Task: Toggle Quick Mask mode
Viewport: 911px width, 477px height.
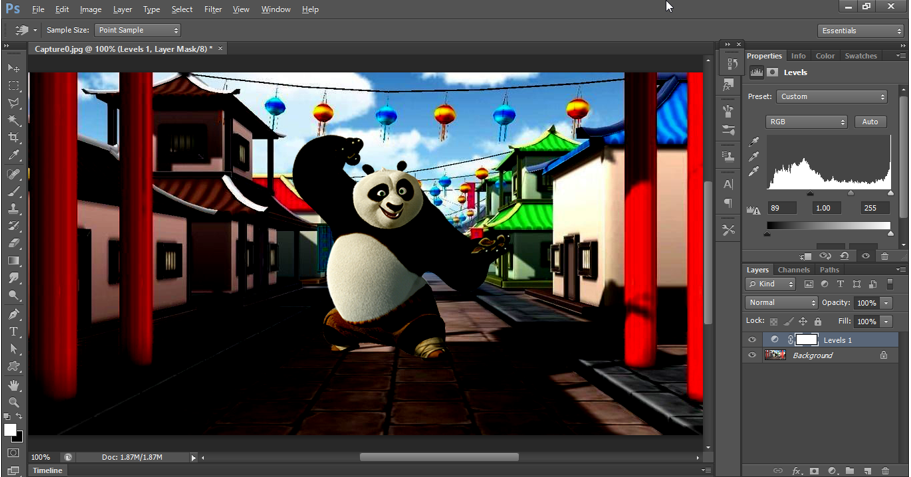Action: click(x=13, y=453)
